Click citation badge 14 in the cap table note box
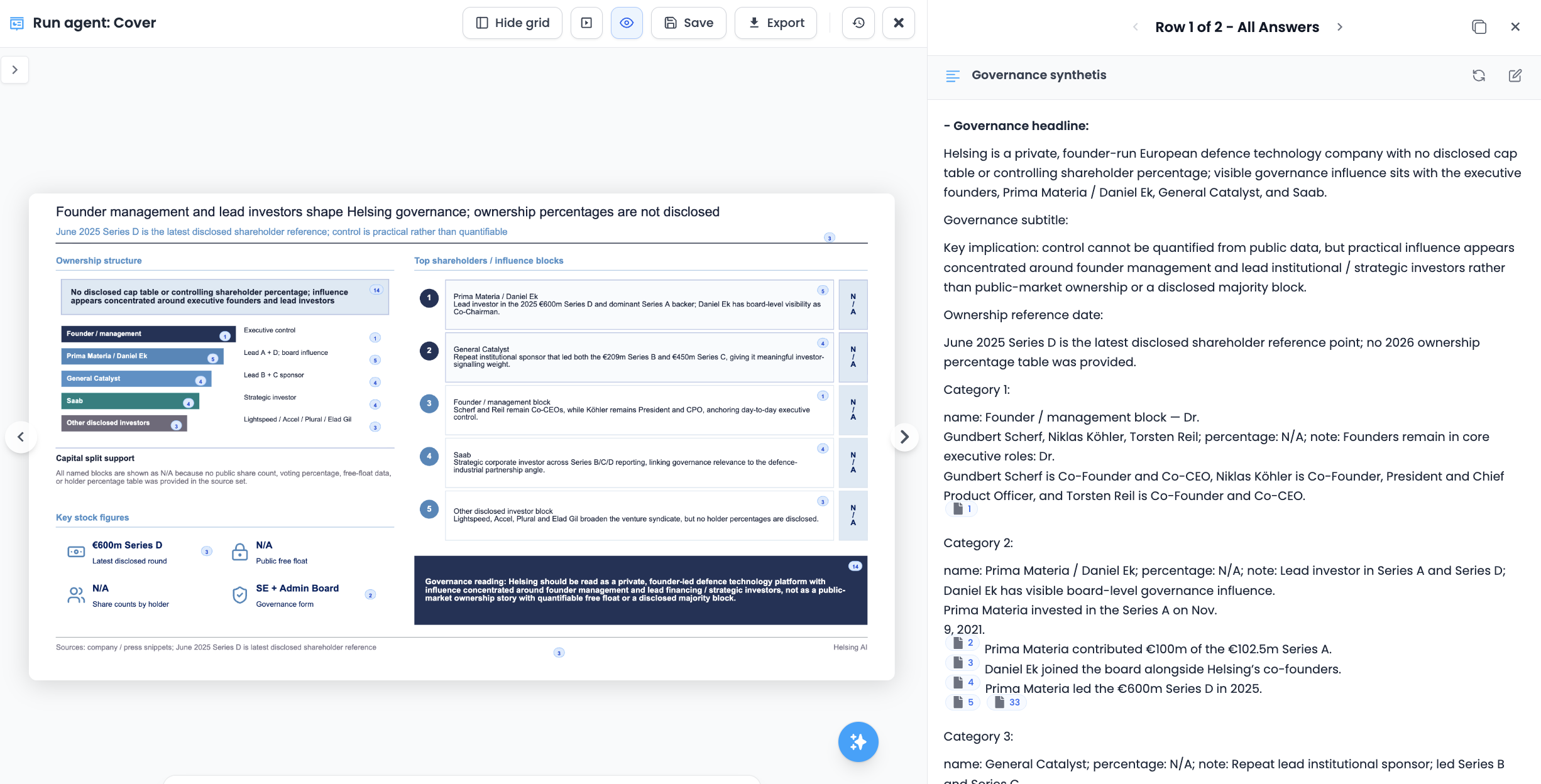Image resolution: width=1541 pixels, height=784 pixels. pyautogui.click(x=376, y=290)
